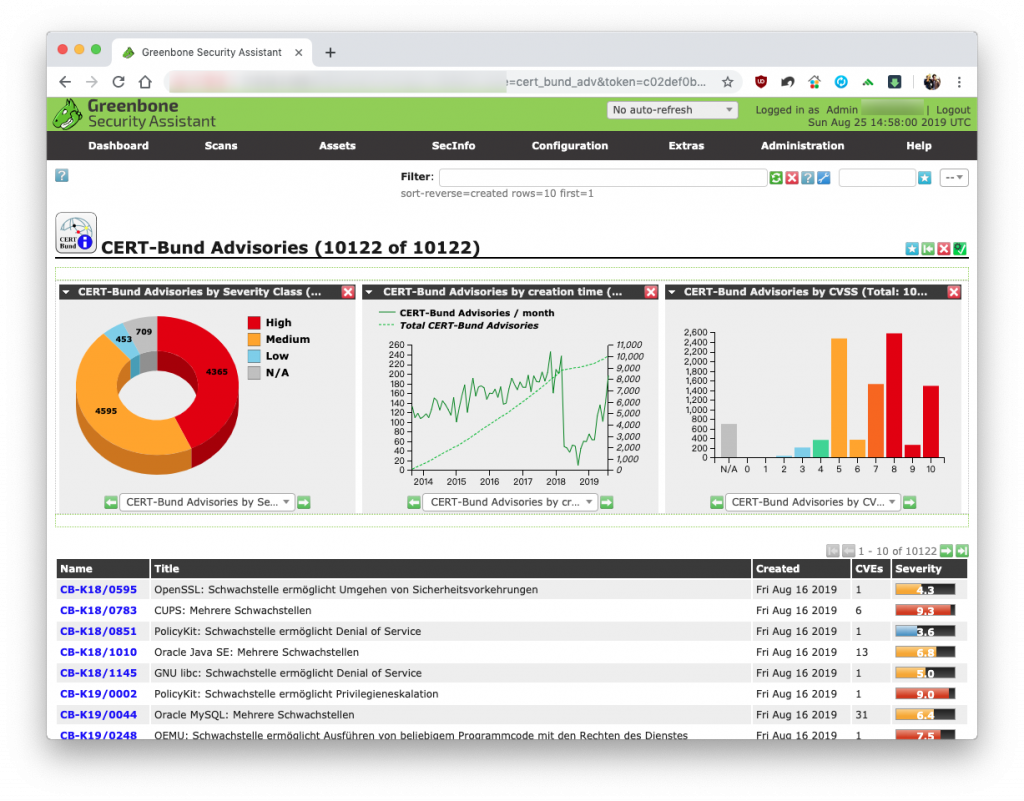This screenshot has width=1024, height=801.
Task: Jump to last page of advisories
Action: [x=962, y=551]
